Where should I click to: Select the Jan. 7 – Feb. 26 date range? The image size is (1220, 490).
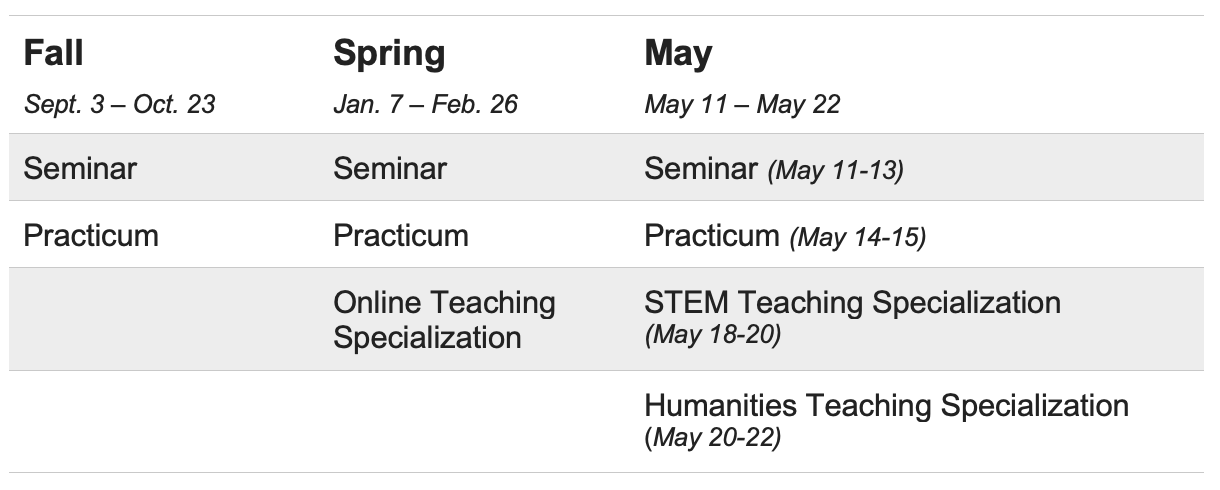point(425,104)
